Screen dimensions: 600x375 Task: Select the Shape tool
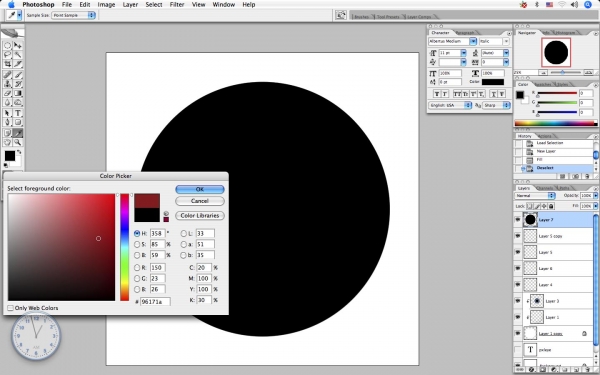click(x=18, y=122)
